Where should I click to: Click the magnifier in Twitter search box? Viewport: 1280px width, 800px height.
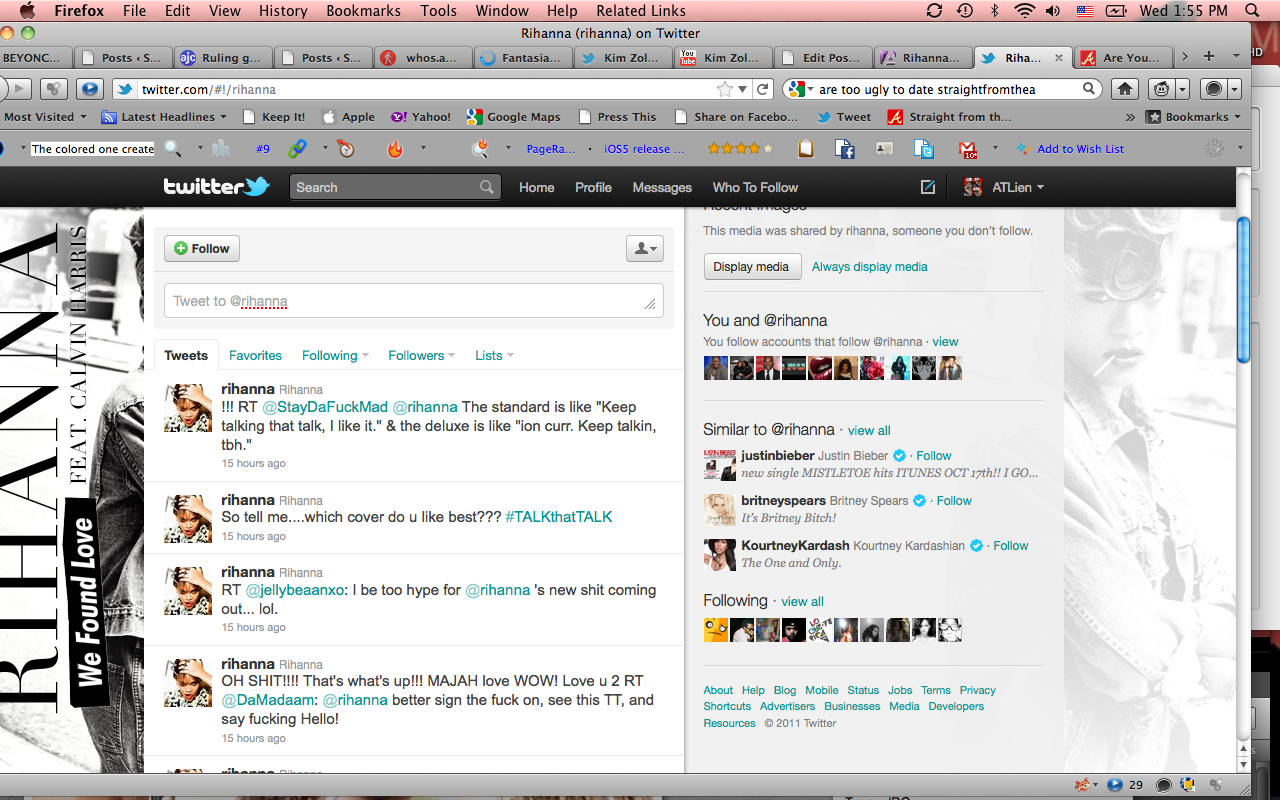[x=486, y=187]
